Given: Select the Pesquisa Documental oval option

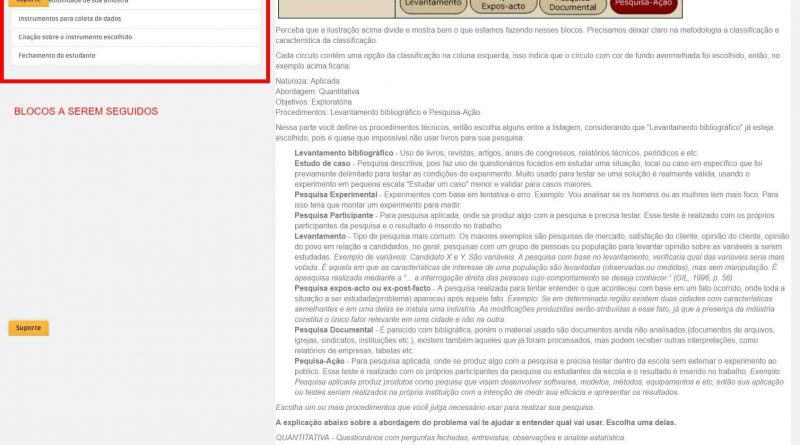Looking at the screenshot, I should [x=572, y=6].
